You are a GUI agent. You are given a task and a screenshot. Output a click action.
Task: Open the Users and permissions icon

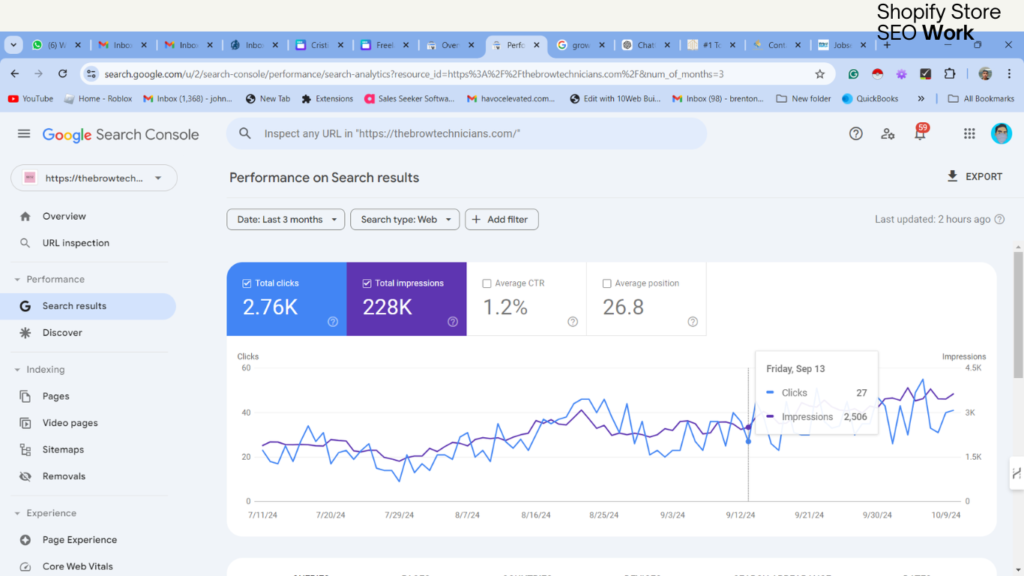pyautogui.click(x=888, y=134)
